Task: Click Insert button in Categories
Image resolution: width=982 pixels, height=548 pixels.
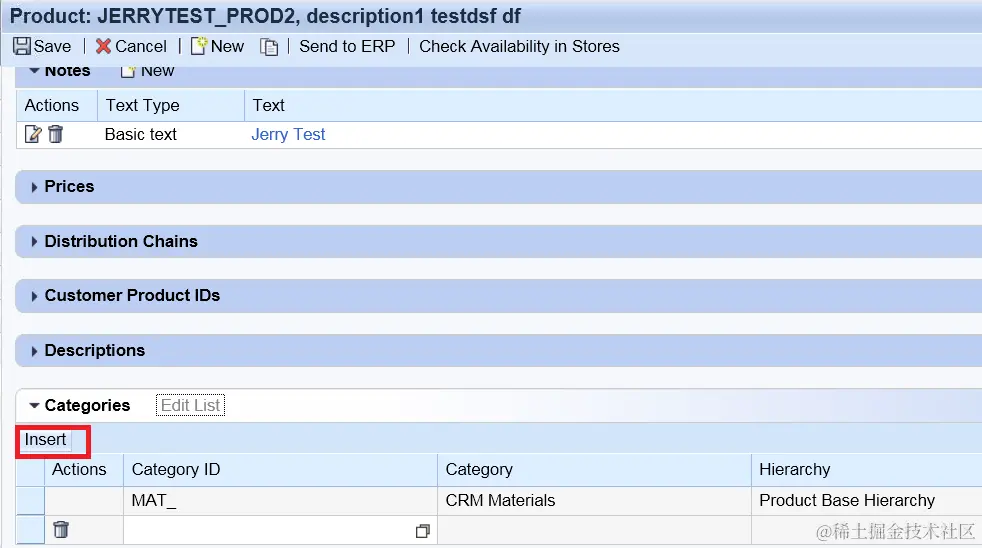Action: [45, 440]
